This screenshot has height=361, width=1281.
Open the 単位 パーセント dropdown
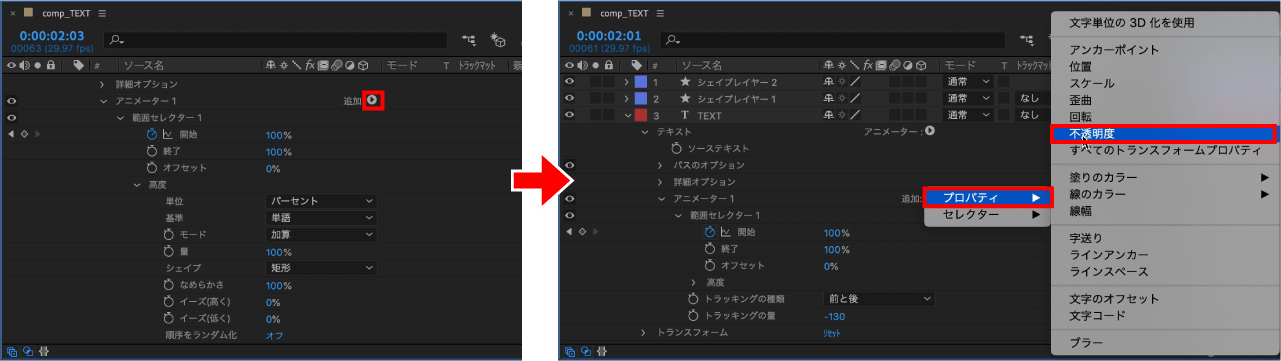(321, 201)
